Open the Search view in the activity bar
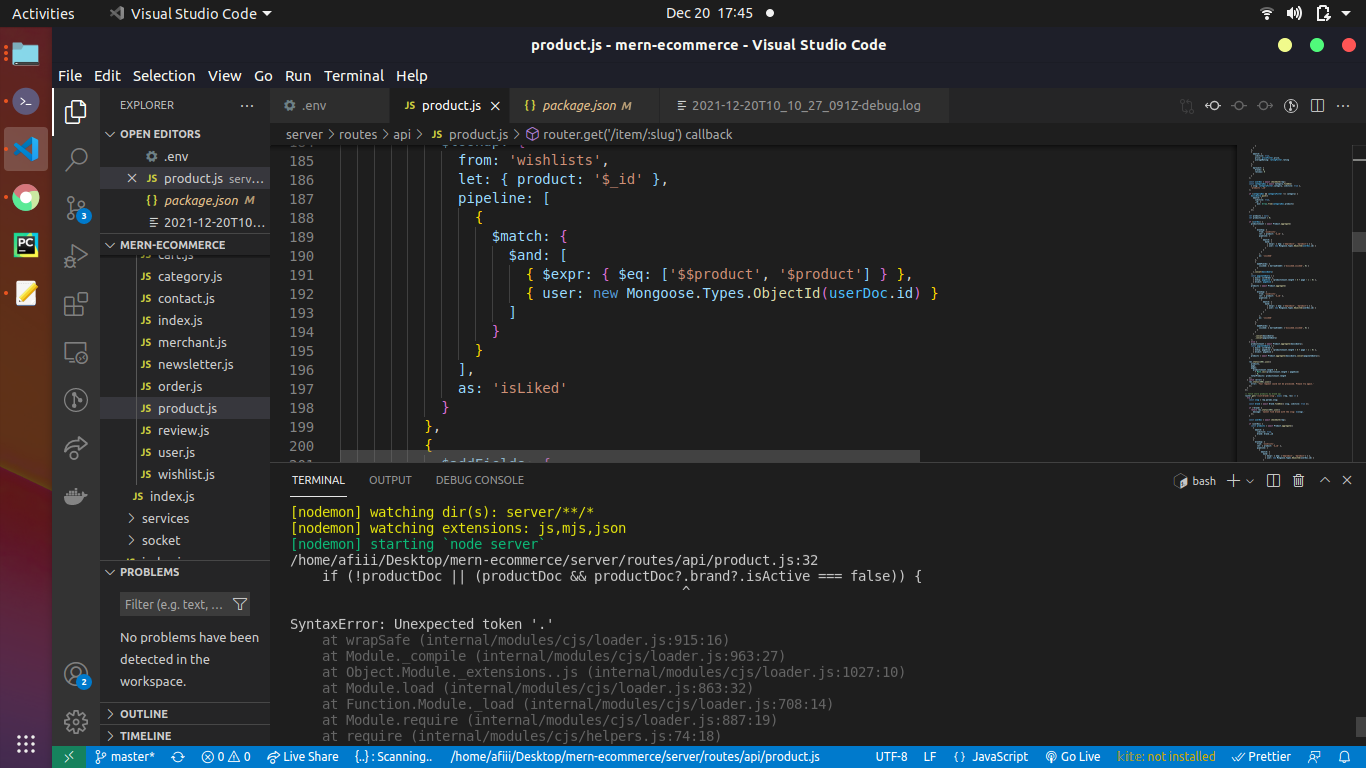The width and height of the screenshot is (1366, 768). click(76, 160)
